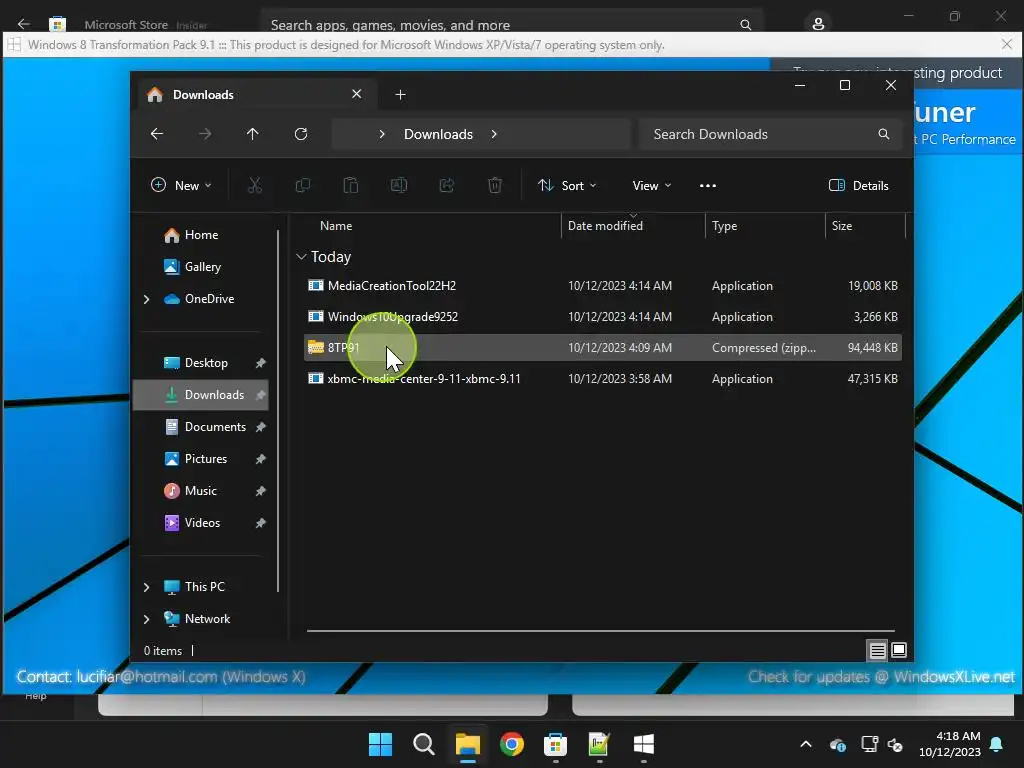Image resolution: width=1024 pixels, height=768 pixels.
Task: Show hidden system tray icons
Action: (806, 744)
